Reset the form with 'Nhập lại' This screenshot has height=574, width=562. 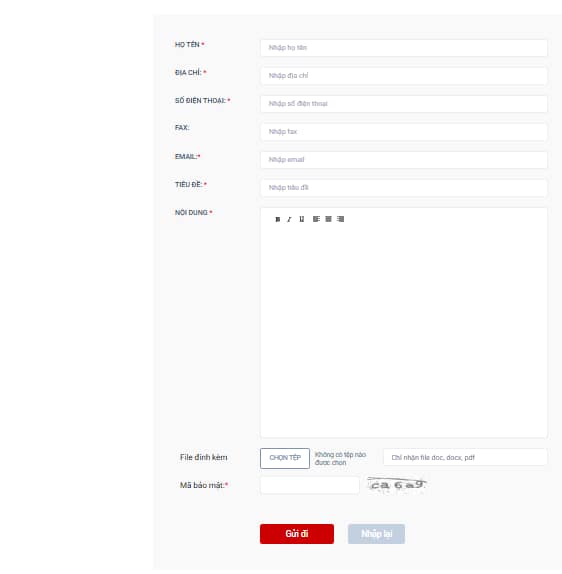[x=376, y=534]
